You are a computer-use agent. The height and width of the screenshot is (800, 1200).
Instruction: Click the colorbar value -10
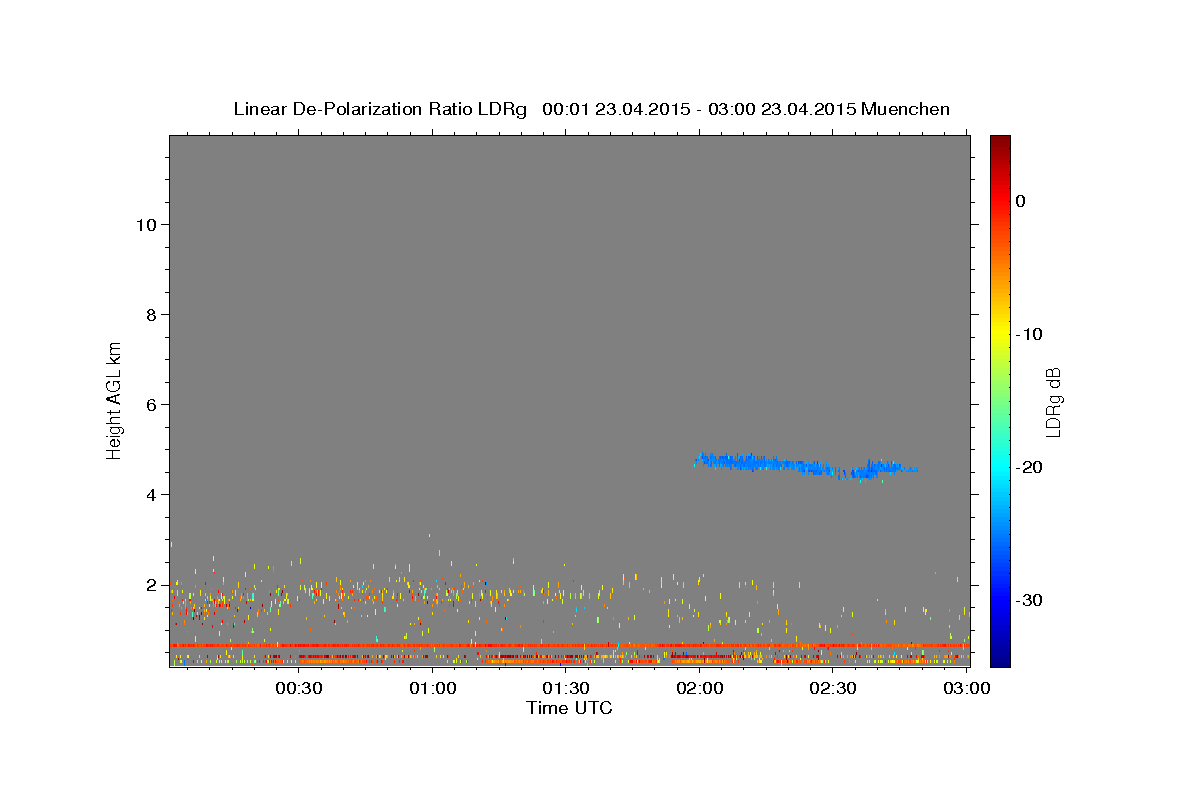point(1030,334)
